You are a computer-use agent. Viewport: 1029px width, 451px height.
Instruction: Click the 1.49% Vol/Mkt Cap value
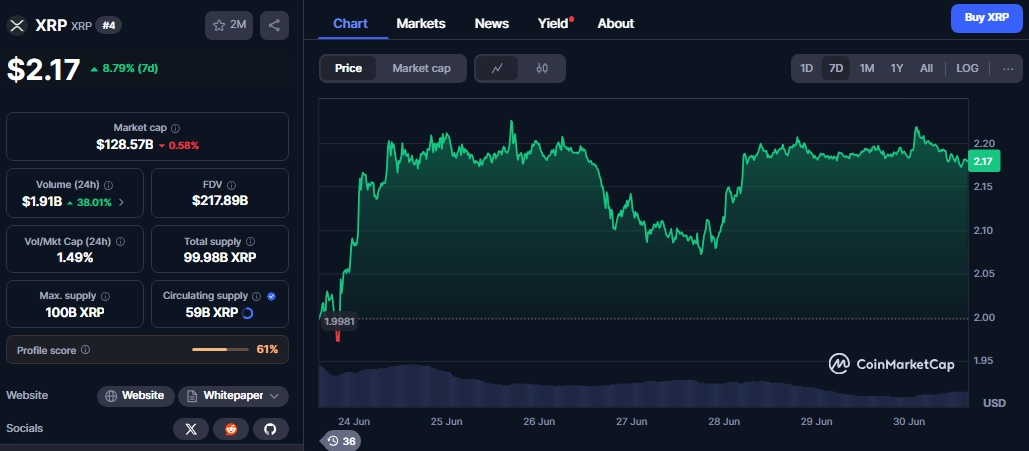pos(74,258)
